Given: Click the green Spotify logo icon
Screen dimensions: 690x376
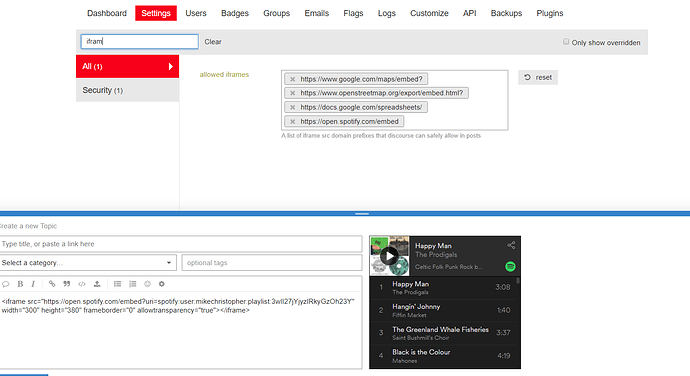Looking at the screenshot, I should (x=510, y=266).
